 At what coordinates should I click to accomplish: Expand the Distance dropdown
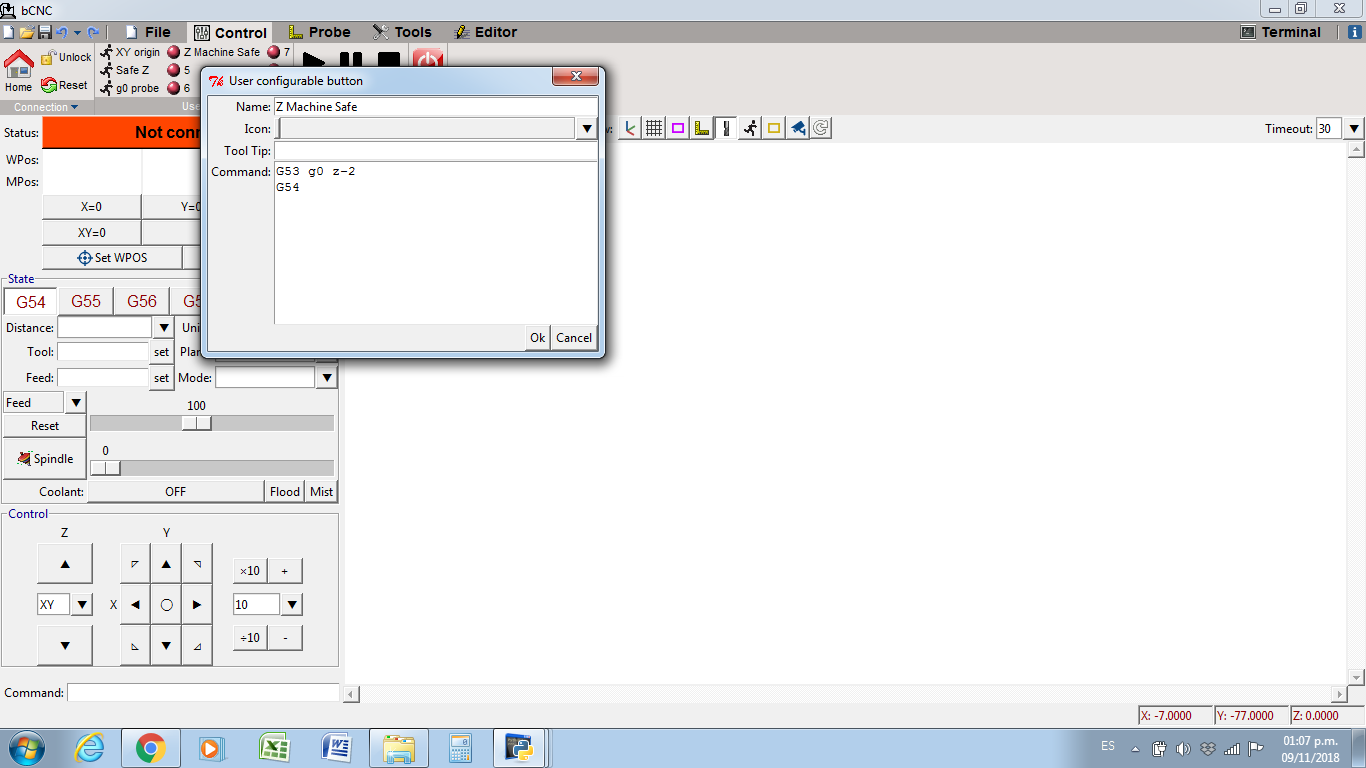pyautogui.click(x=164, y=328)
